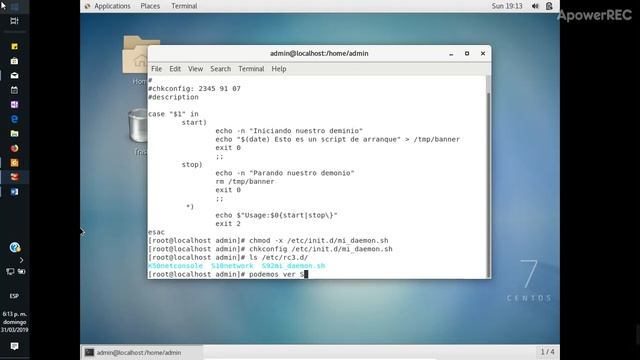
Task: Open Windows Task View icon
Action: (x=14, y=21)
